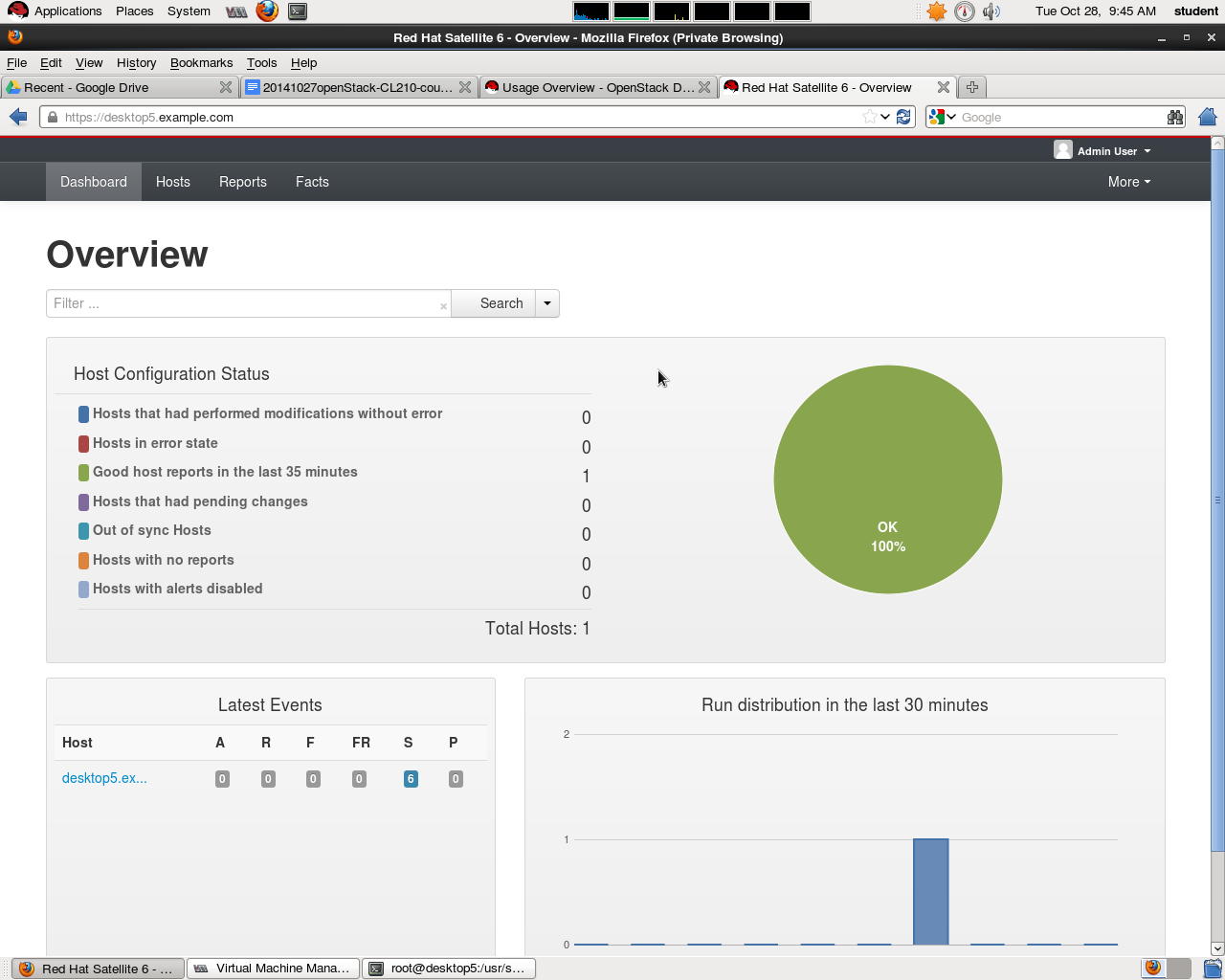Viewport: 1225px width, 980px height.
Task: Clear the filter field with x icon
Action: [443, 306]
